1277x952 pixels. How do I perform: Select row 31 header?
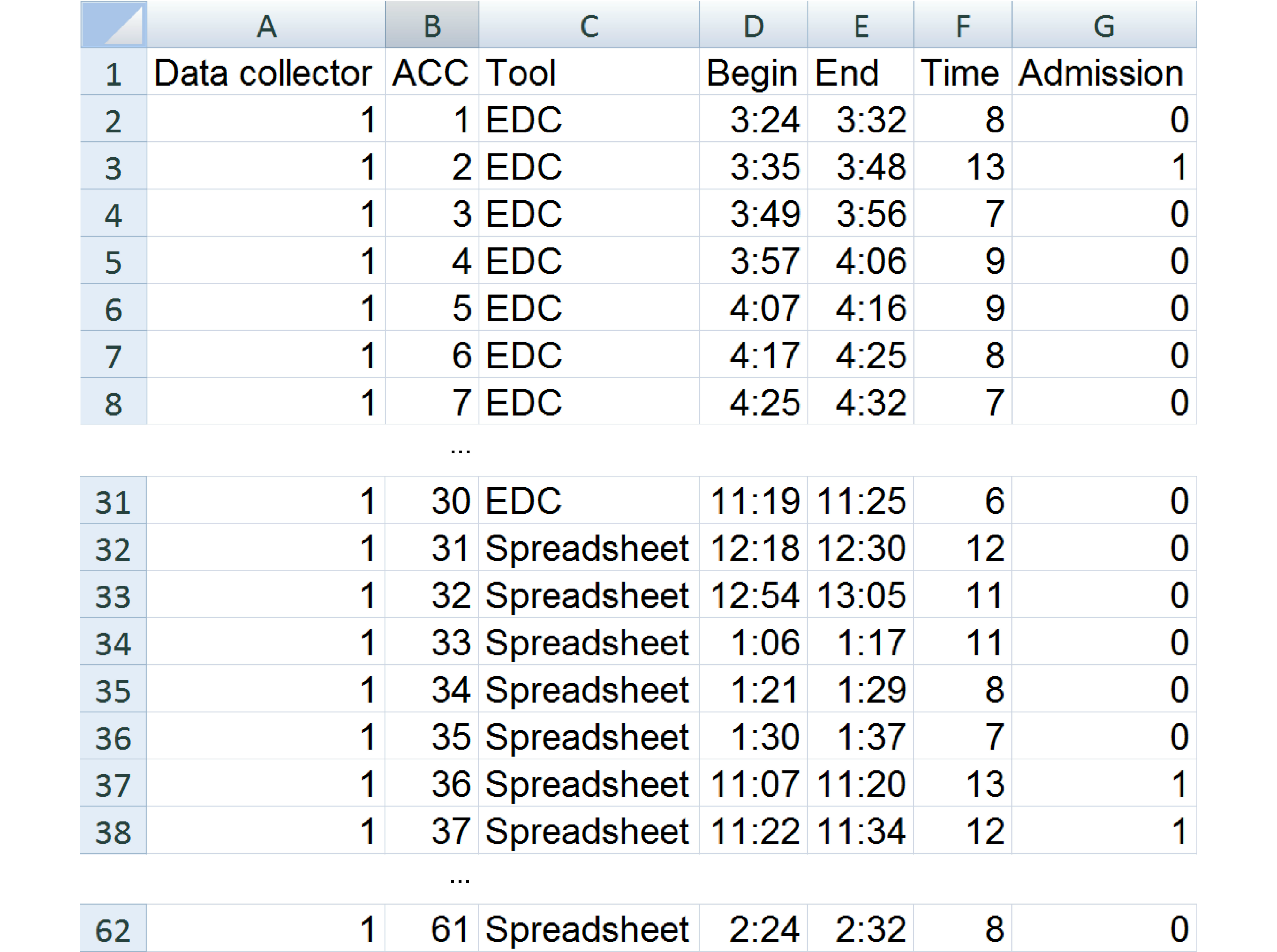[x=113, y=501]
